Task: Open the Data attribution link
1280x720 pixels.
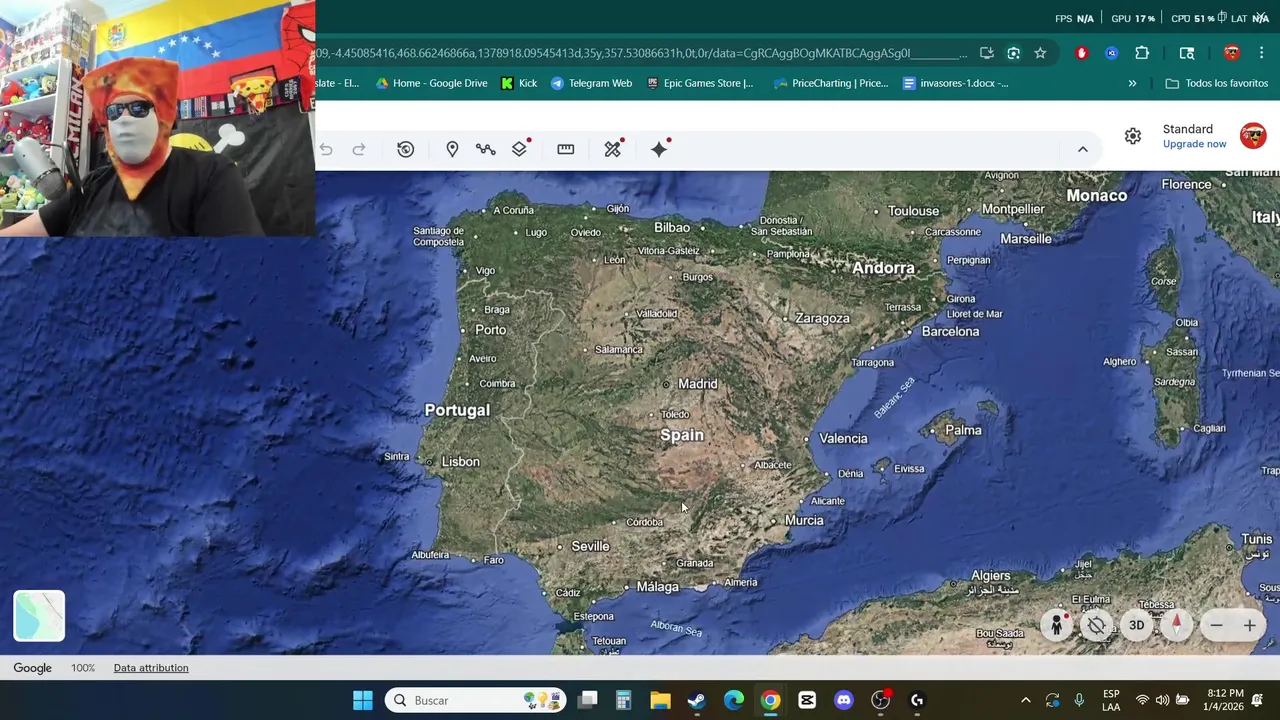Action: (x=151, y=668)
